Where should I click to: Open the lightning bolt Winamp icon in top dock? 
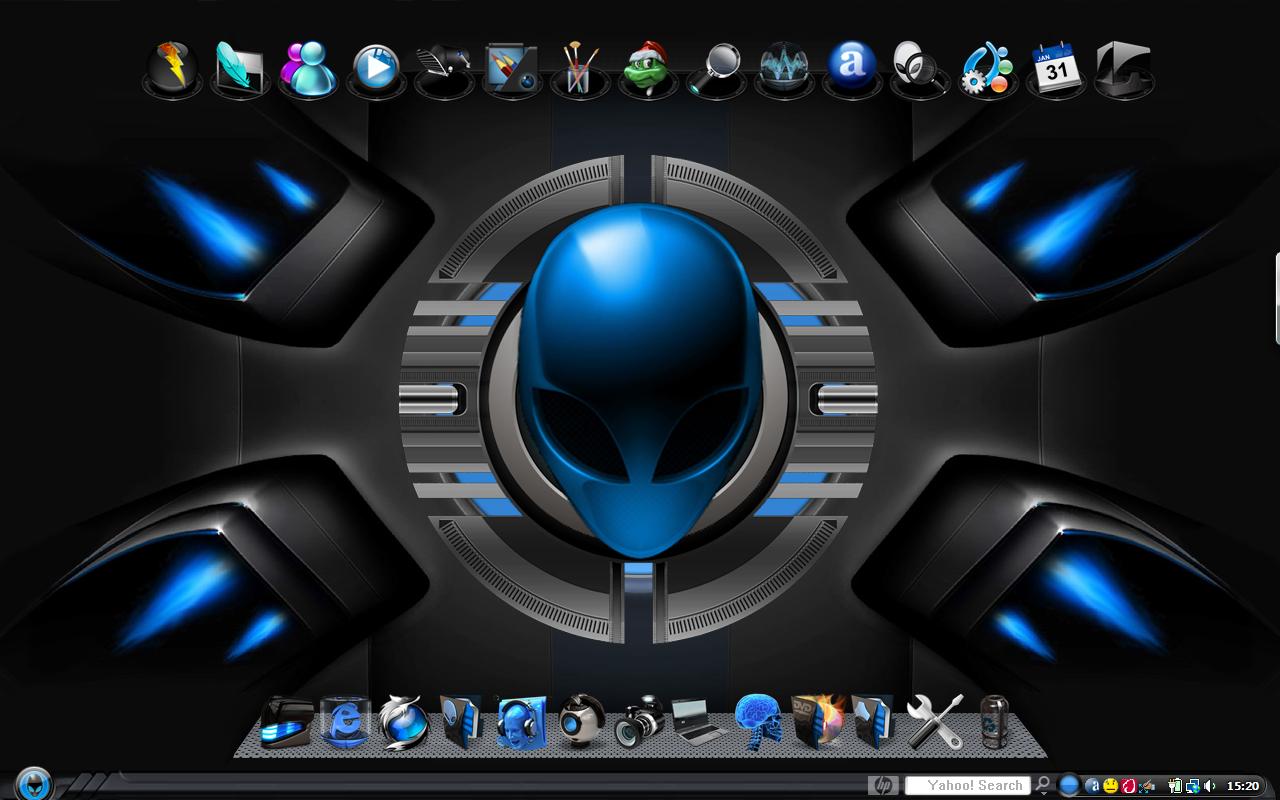pos(174,67)
